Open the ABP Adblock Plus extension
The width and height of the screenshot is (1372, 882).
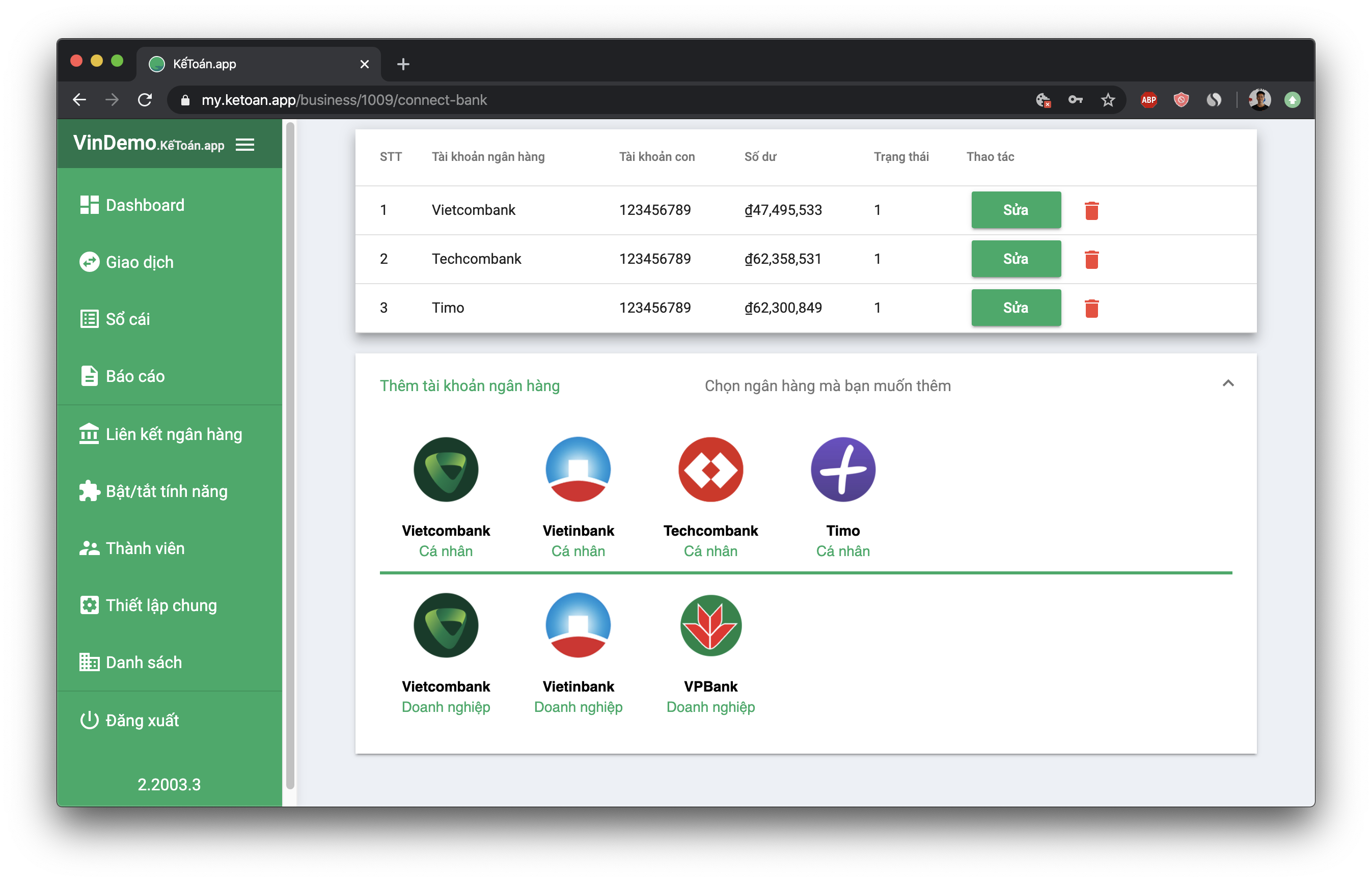coord(1148,100)
